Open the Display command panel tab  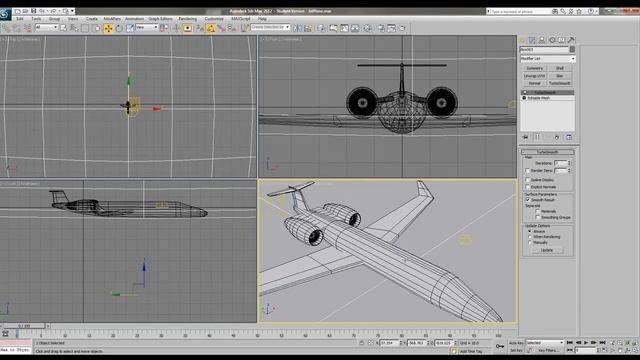(562, 40)
